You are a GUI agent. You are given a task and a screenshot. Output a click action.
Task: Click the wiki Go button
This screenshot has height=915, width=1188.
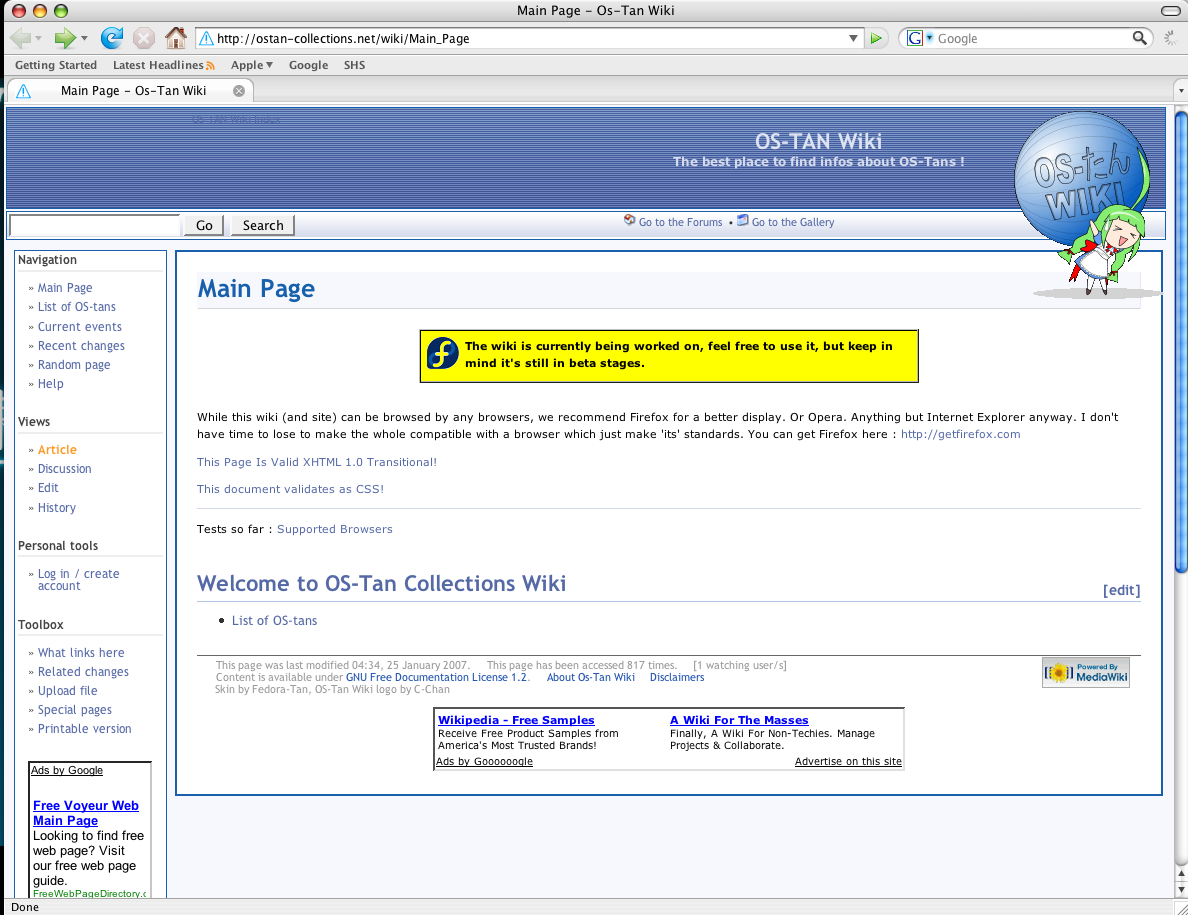(x=204, y=225)
